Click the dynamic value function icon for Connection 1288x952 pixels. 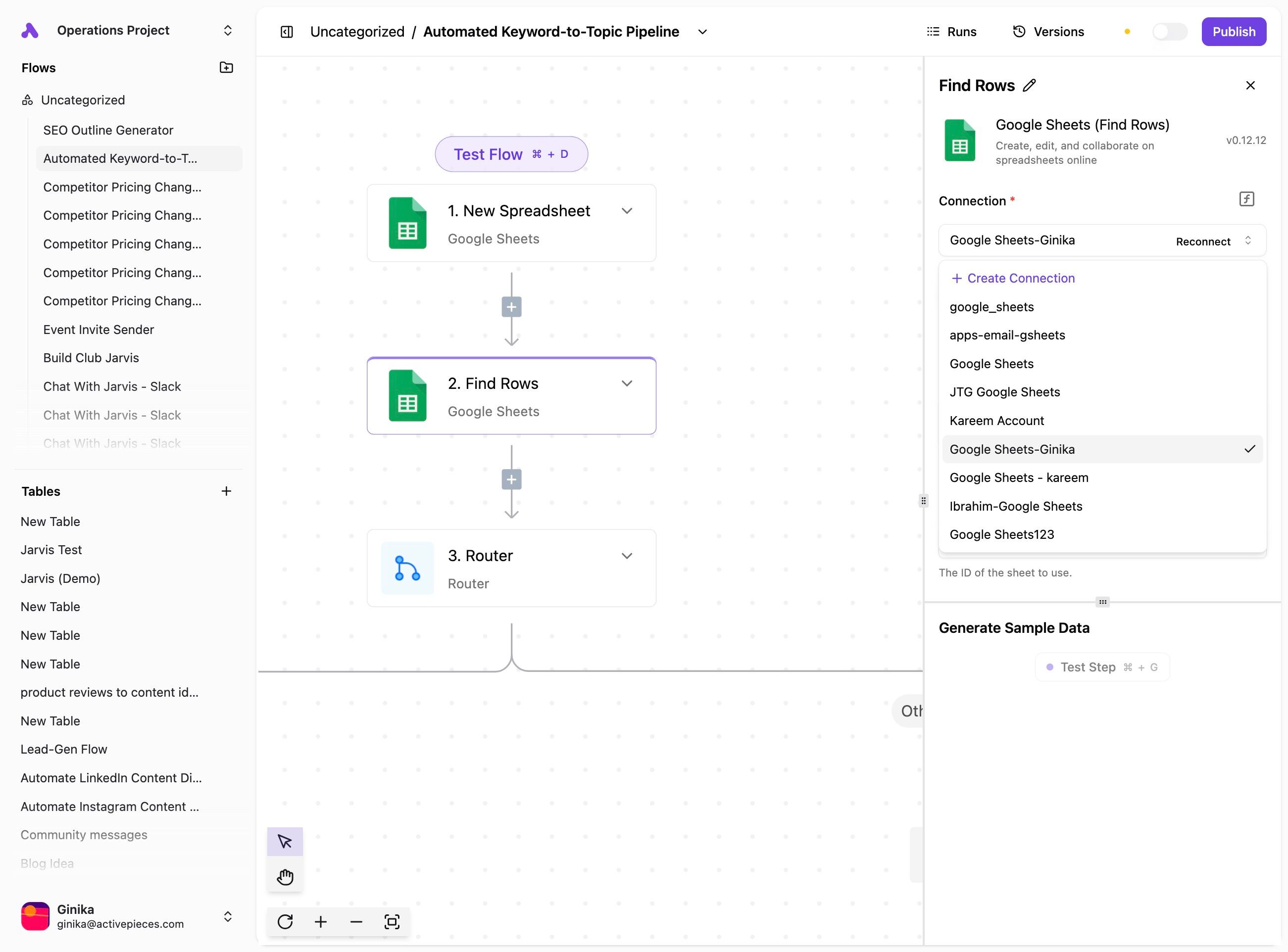click(x=1246, y=199)
